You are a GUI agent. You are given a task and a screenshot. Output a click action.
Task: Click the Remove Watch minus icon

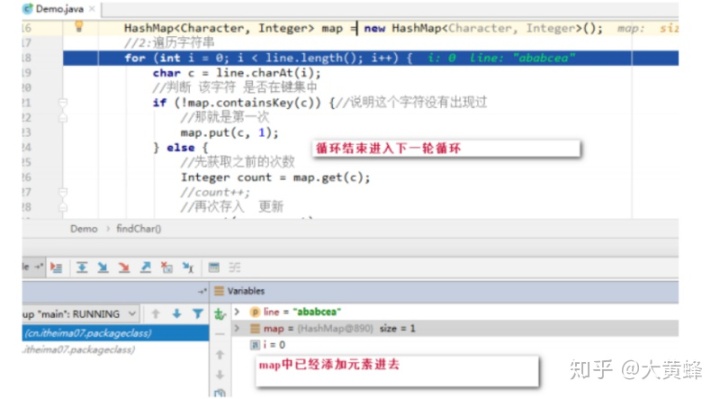[x=220, y=334]
